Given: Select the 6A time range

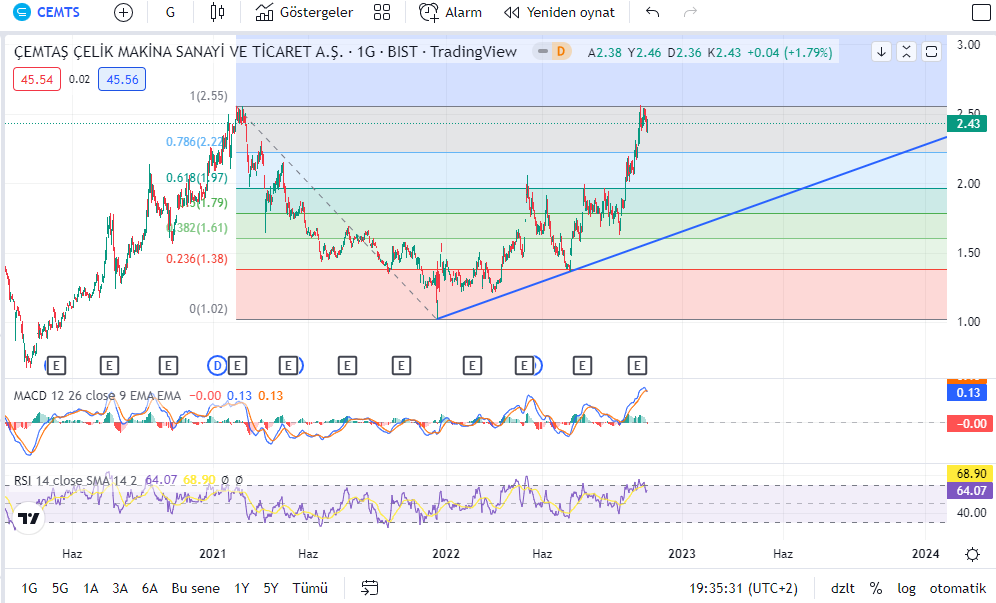Looking at the screenshot, I should click(149, 588).
